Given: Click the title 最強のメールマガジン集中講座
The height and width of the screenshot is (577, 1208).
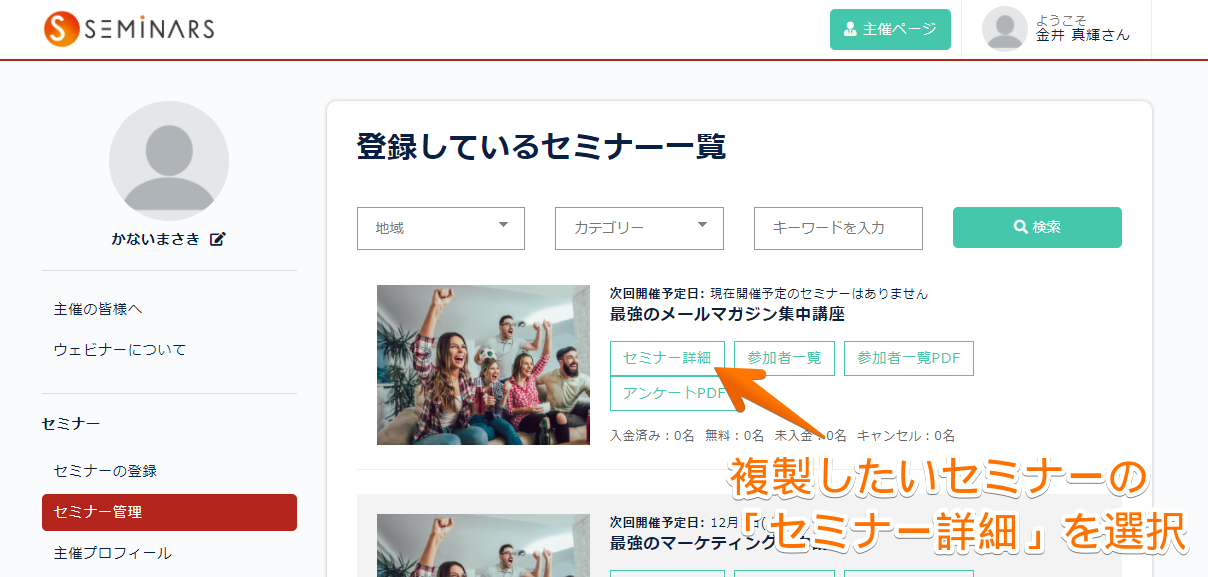Looking at the screenshot, I should tap(727, 314).
